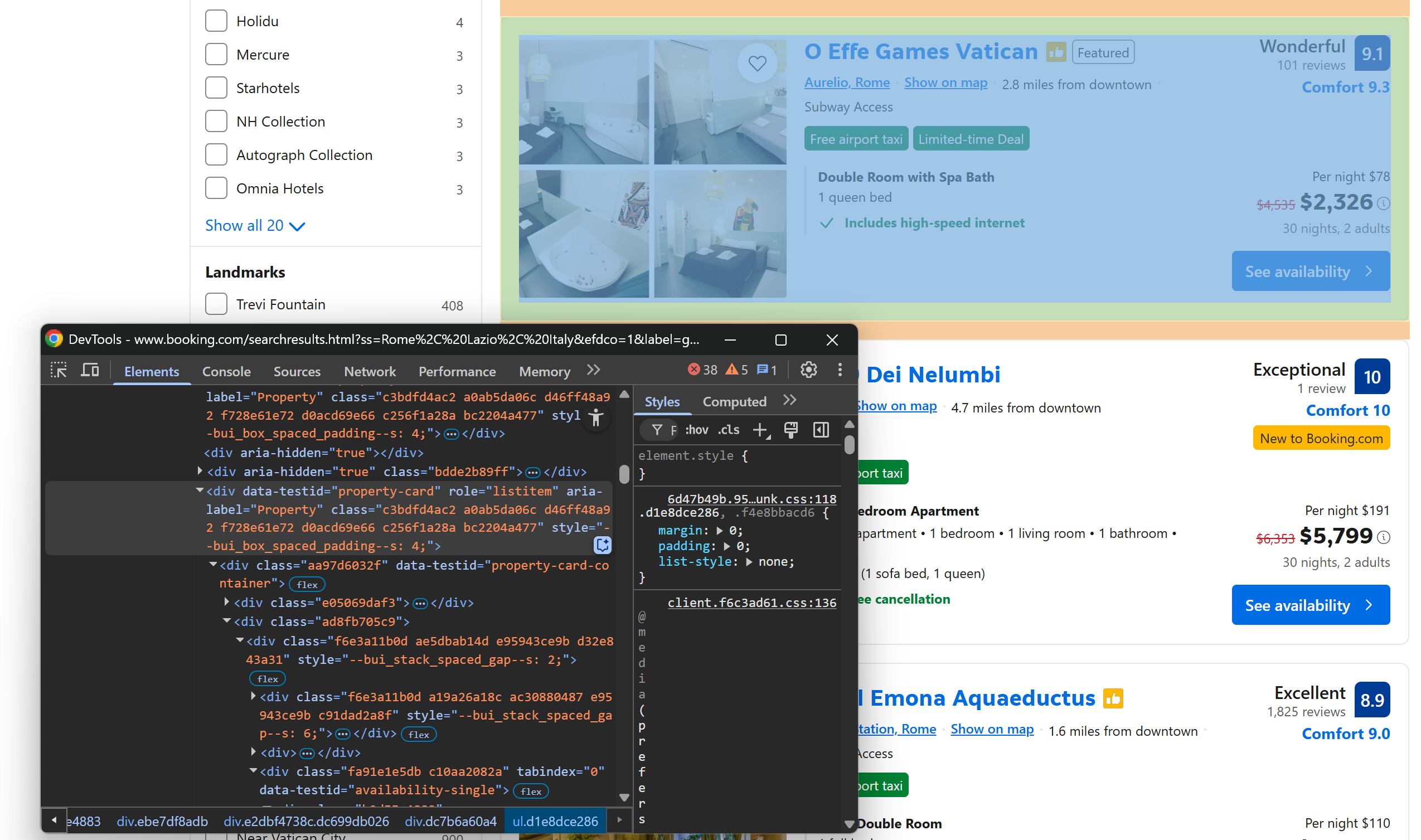The image size is (1421, 840).
Task: Click the Elements tree vertical scrollbar thumb
Action: [624, 474]
